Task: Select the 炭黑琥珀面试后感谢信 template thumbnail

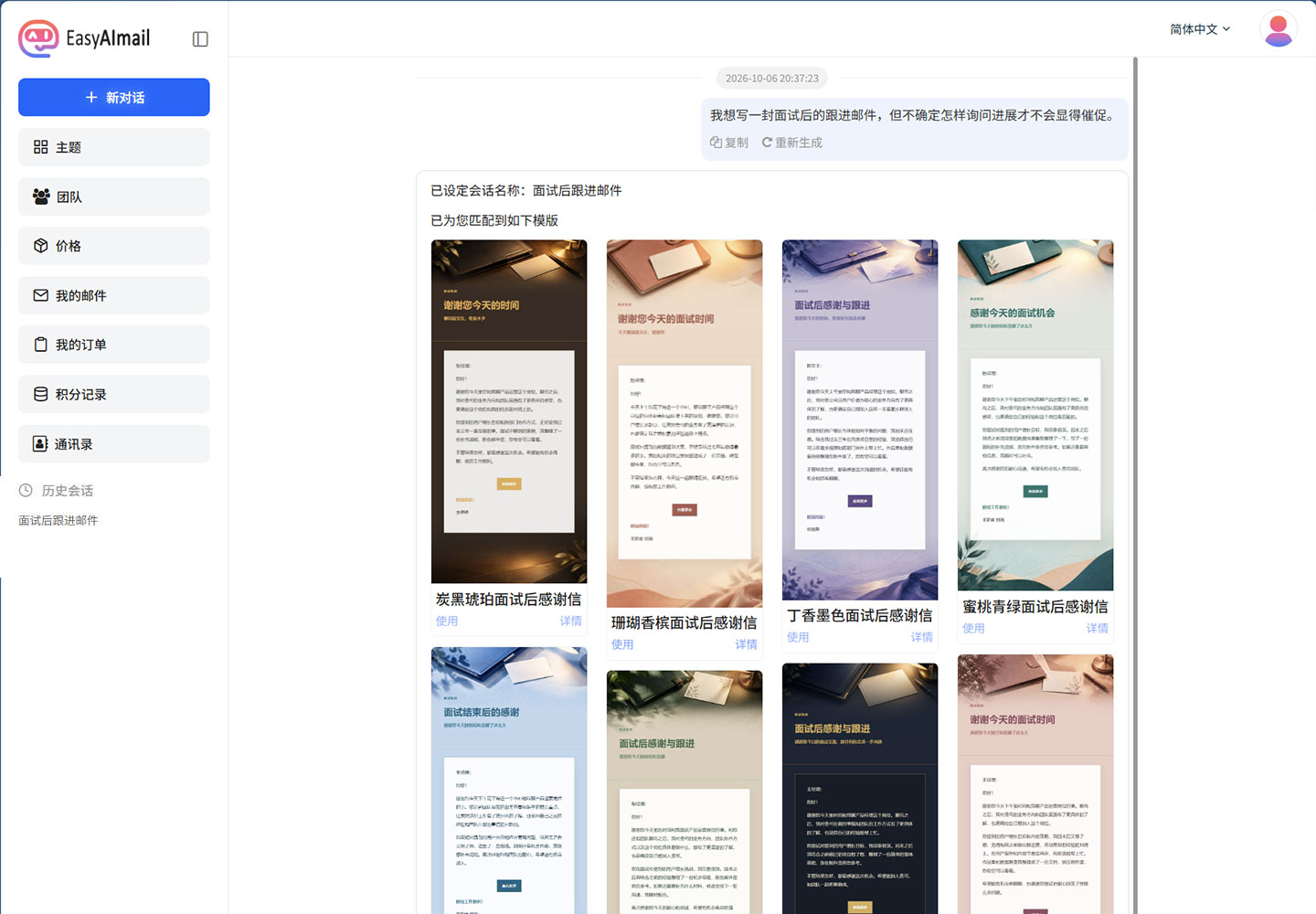Action: click(509, 411)
